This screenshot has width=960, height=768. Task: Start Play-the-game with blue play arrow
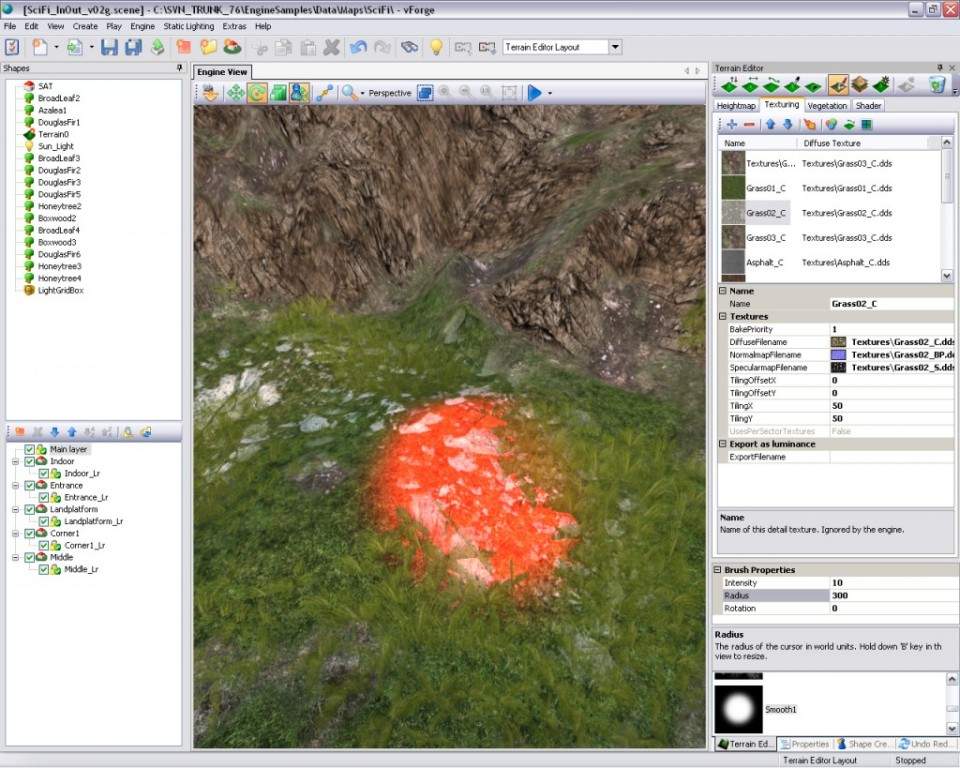[534, 93]
